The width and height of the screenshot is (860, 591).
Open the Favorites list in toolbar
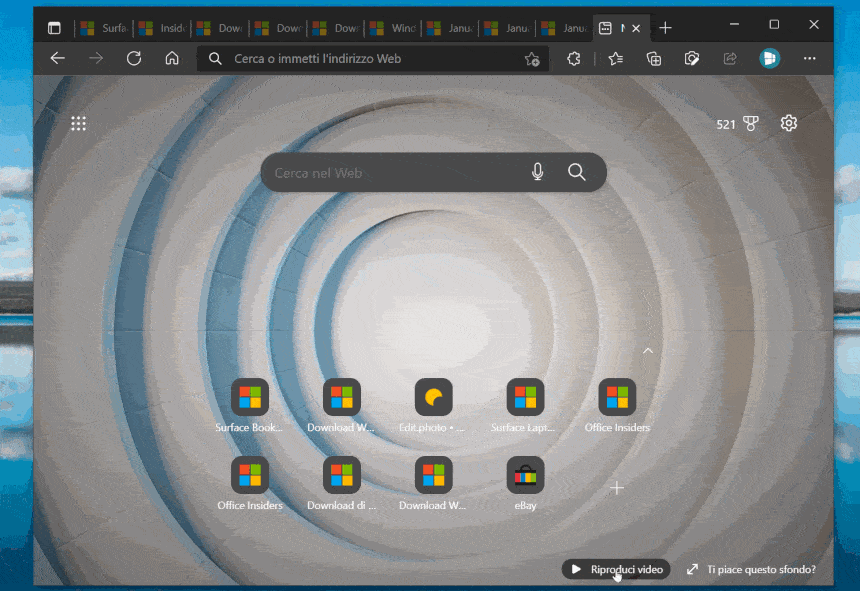coord(615,59)
